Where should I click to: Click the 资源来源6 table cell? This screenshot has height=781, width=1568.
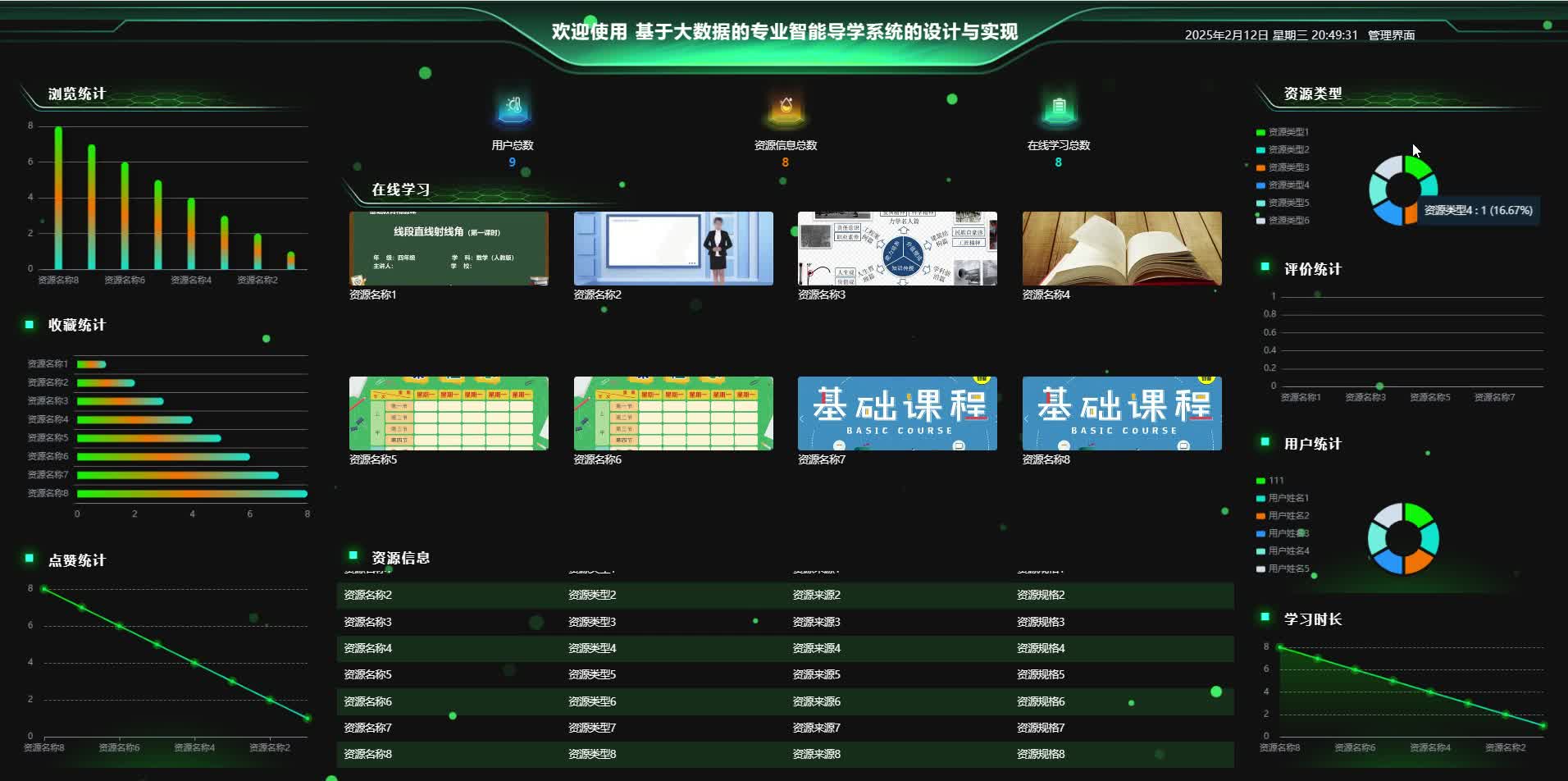pos(817,701)
